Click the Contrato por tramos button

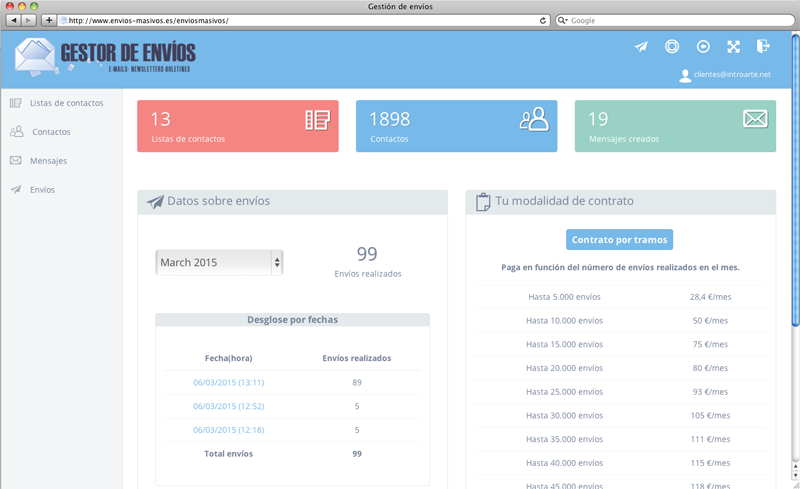[620, 240]
